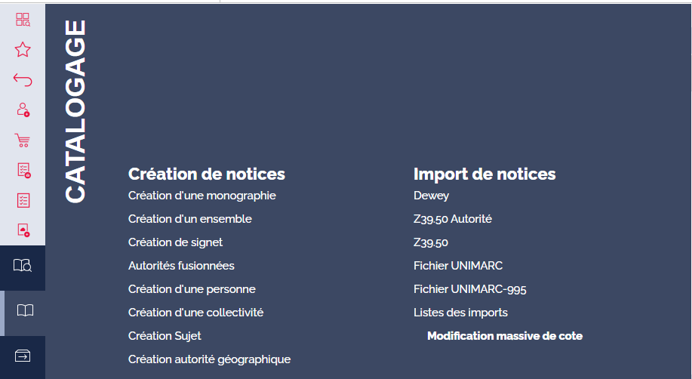Select the book search sidebar icon
Image resolution: width=692 pixels, height=379 pixels.
point(23,266)
